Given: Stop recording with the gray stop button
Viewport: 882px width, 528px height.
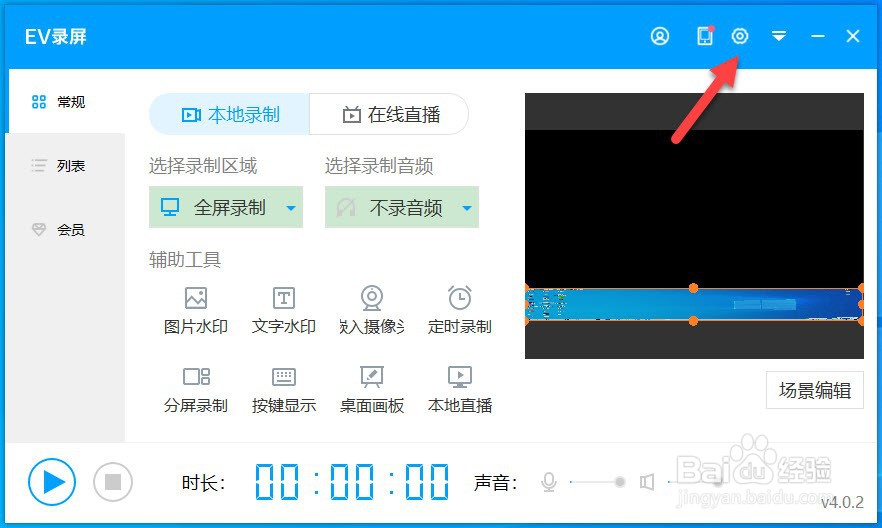Looking at the screenshot, I should 112,482.
